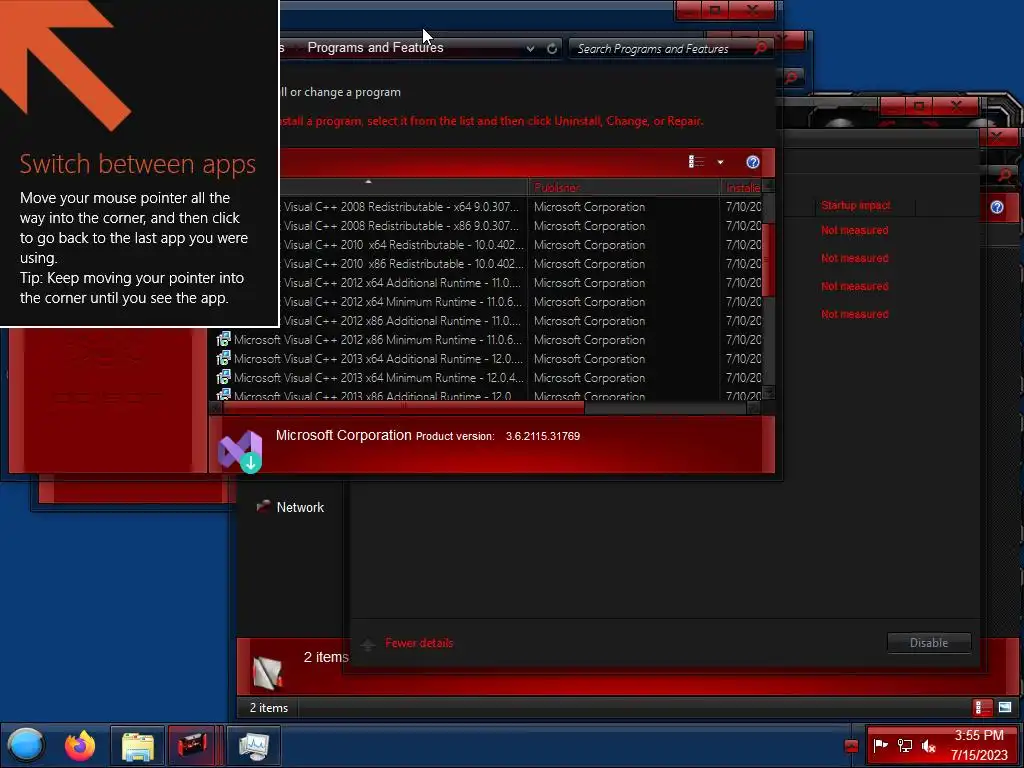Viewport: 1024px width, 768px height.
Task: Open the More options view dropdown arrow
Action: (720, 162)
